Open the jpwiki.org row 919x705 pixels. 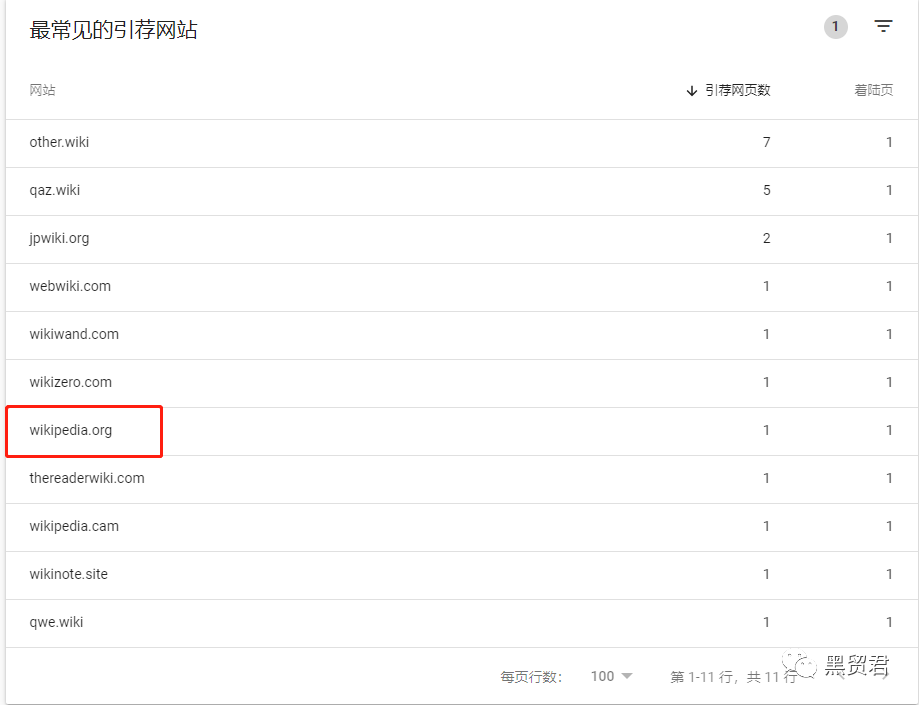pos(59,238)
